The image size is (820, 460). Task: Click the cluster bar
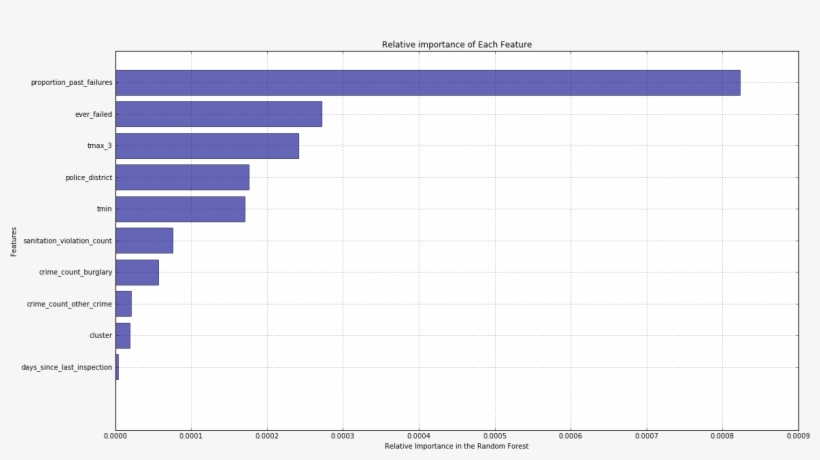tap(123, 335)
